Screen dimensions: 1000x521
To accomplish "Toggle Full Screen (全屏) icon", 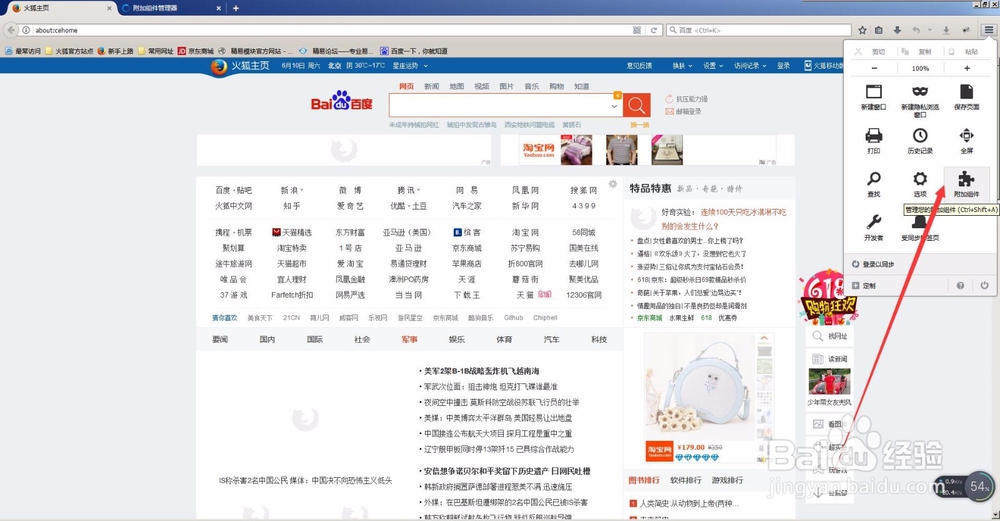I will coord(966,135).
